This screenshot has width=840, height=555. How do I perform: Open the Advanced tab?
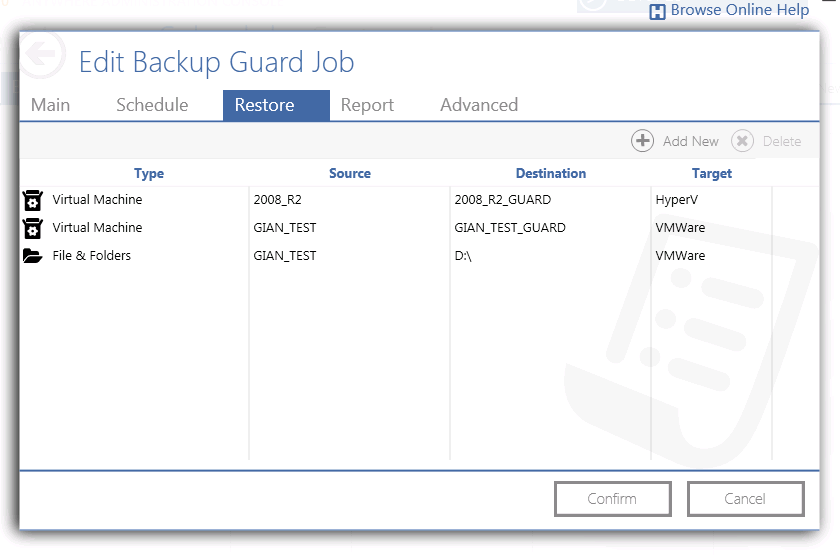point(479,104)
